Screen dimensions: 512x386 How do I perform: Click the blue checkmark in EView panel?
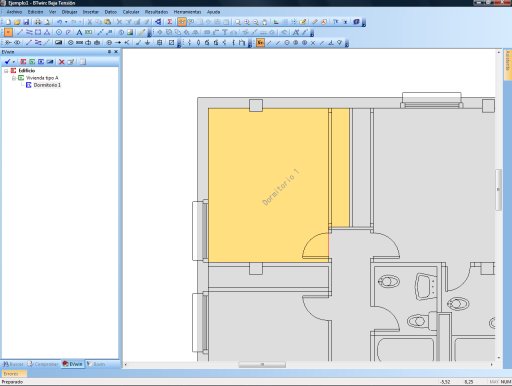tap(7, 62)
